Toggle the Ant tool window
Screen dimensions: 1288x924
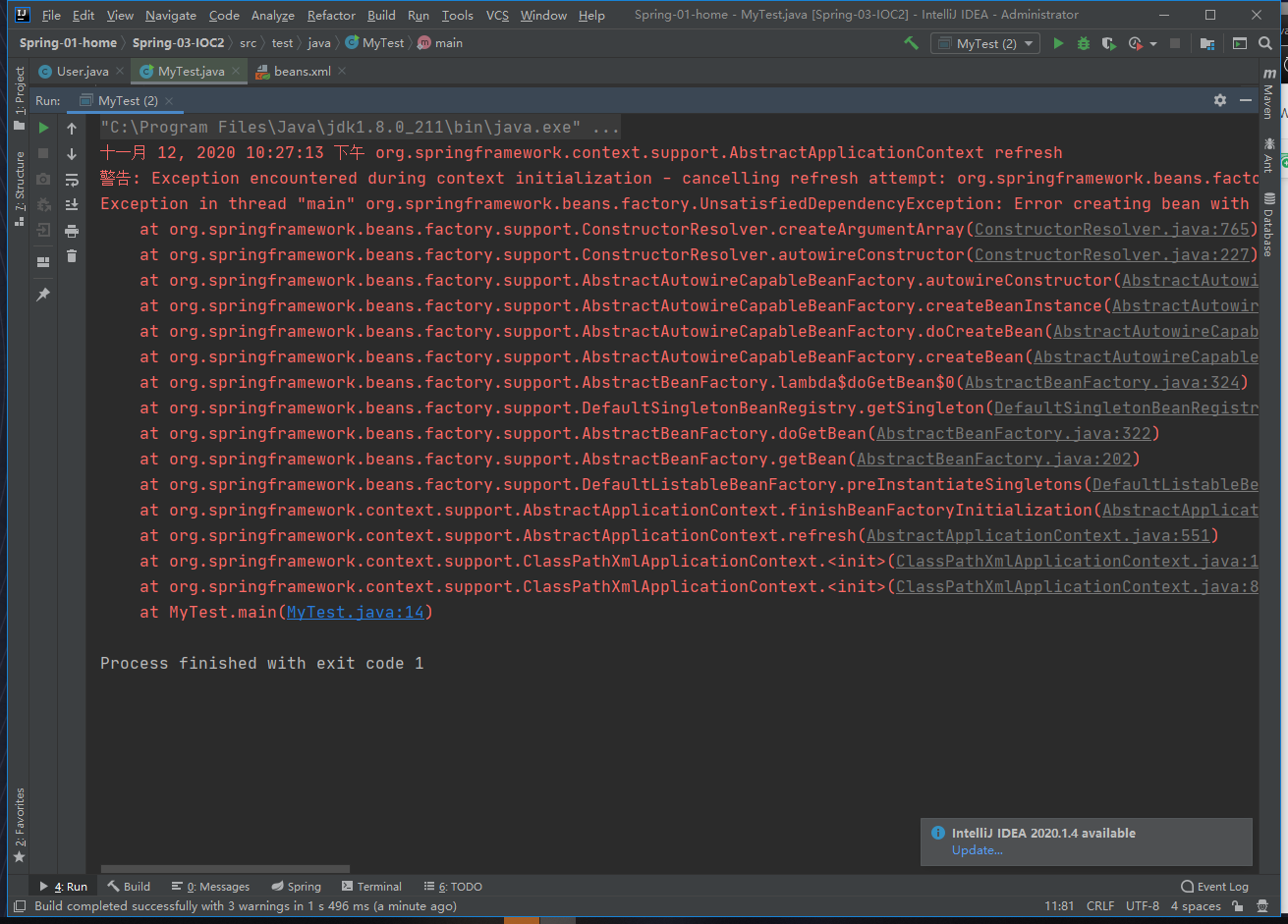click(1268, 155)
